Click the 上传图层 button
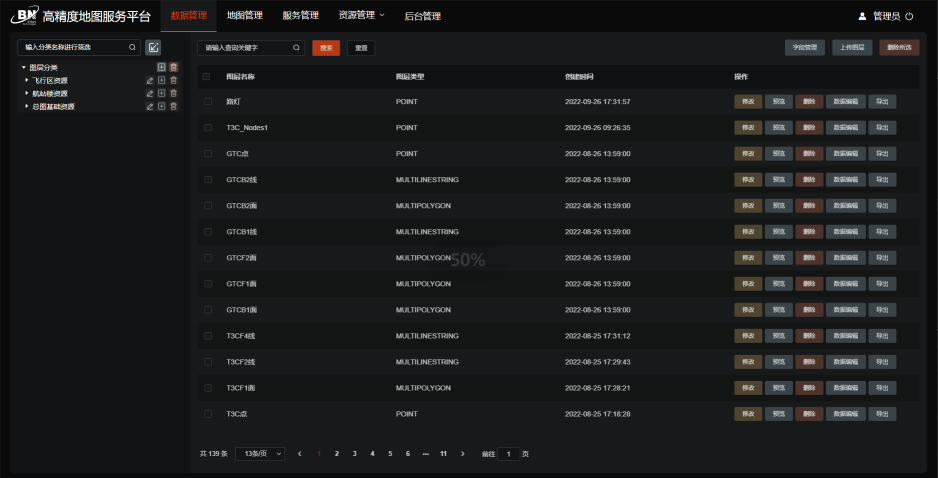The height and width of the screenshot is (478, 938). [x=852, y=47]
